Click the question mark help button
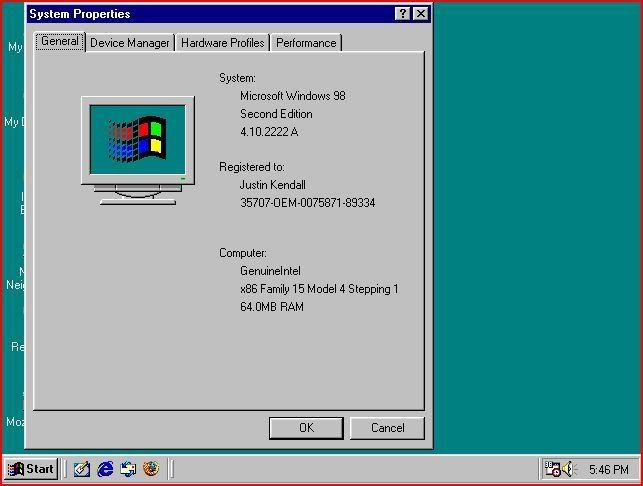 point(402,14)
